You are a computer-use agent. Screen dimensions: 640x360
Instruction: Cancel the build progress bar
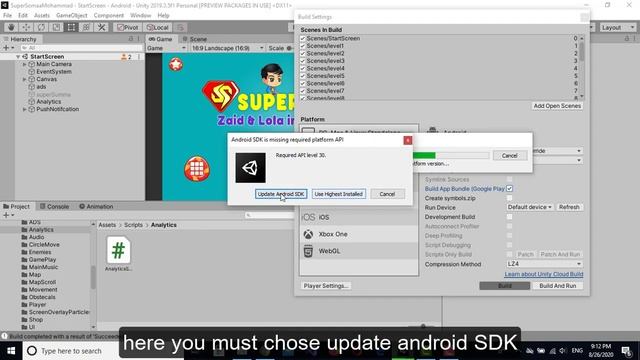pyautogui.click(x=509, y=156)
